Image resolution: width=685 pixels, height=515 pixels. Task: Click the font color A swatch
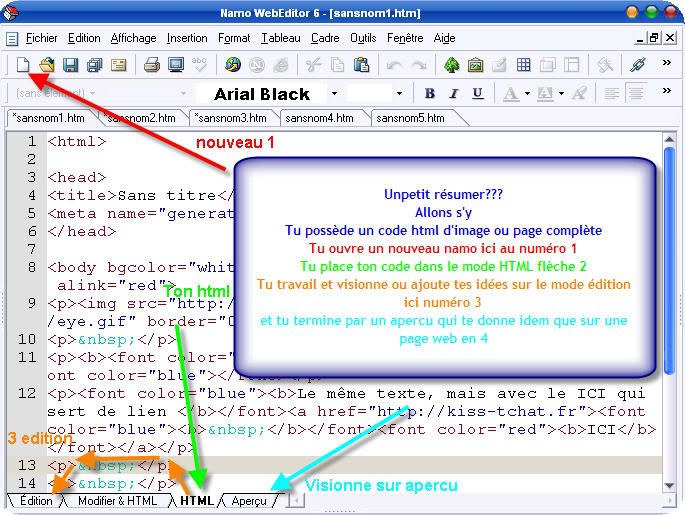coord(511,93)
